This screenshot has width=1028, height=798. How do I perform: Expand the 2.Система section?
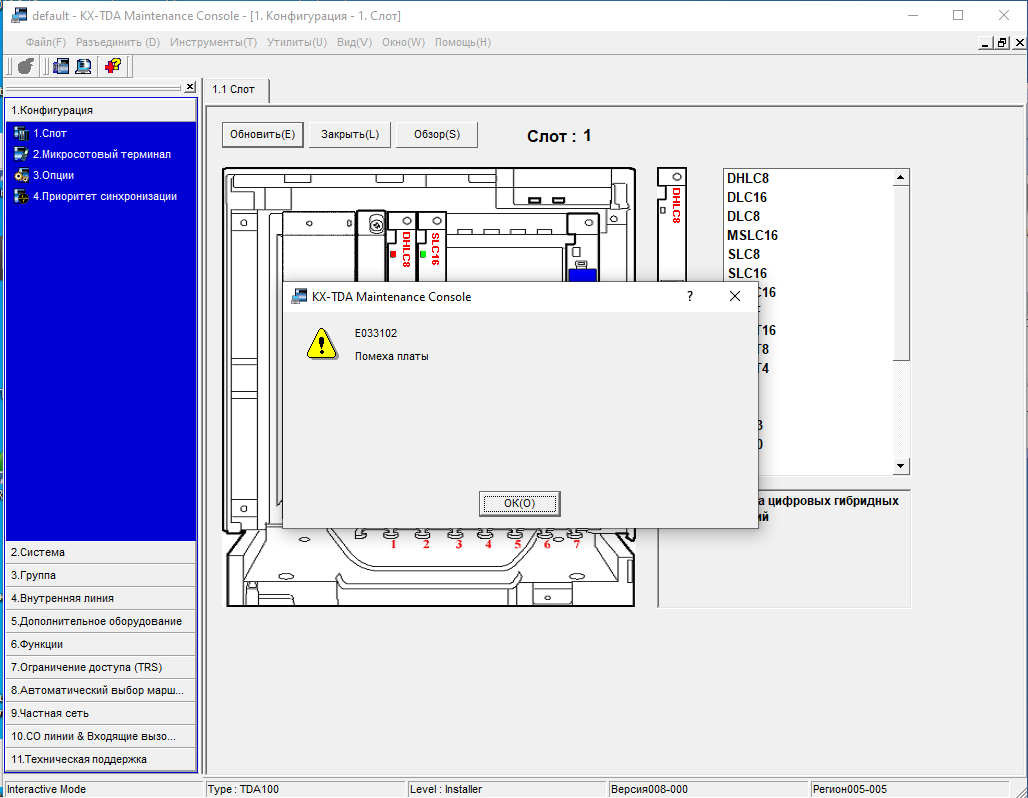101,552
